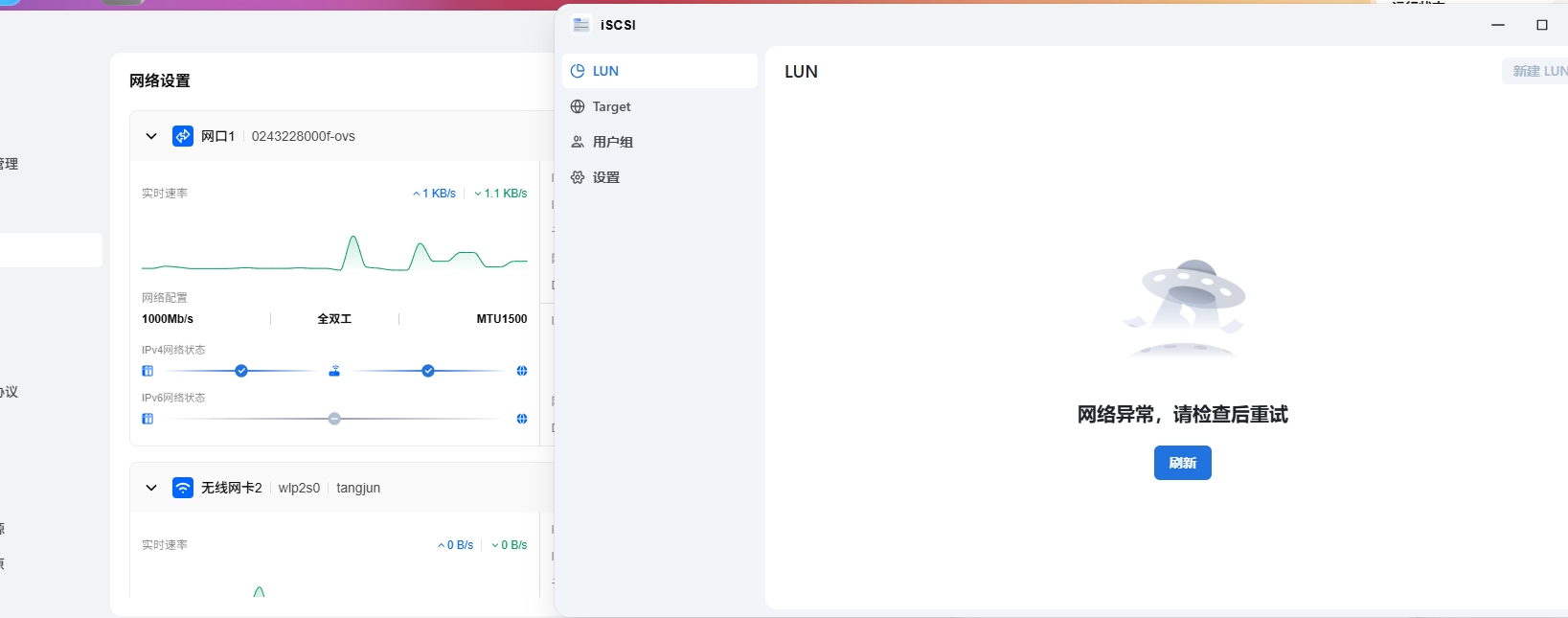Viewport: 1568px width, 618px height.
Task: Select the LUN sidebar item
Action: (659, 71)
